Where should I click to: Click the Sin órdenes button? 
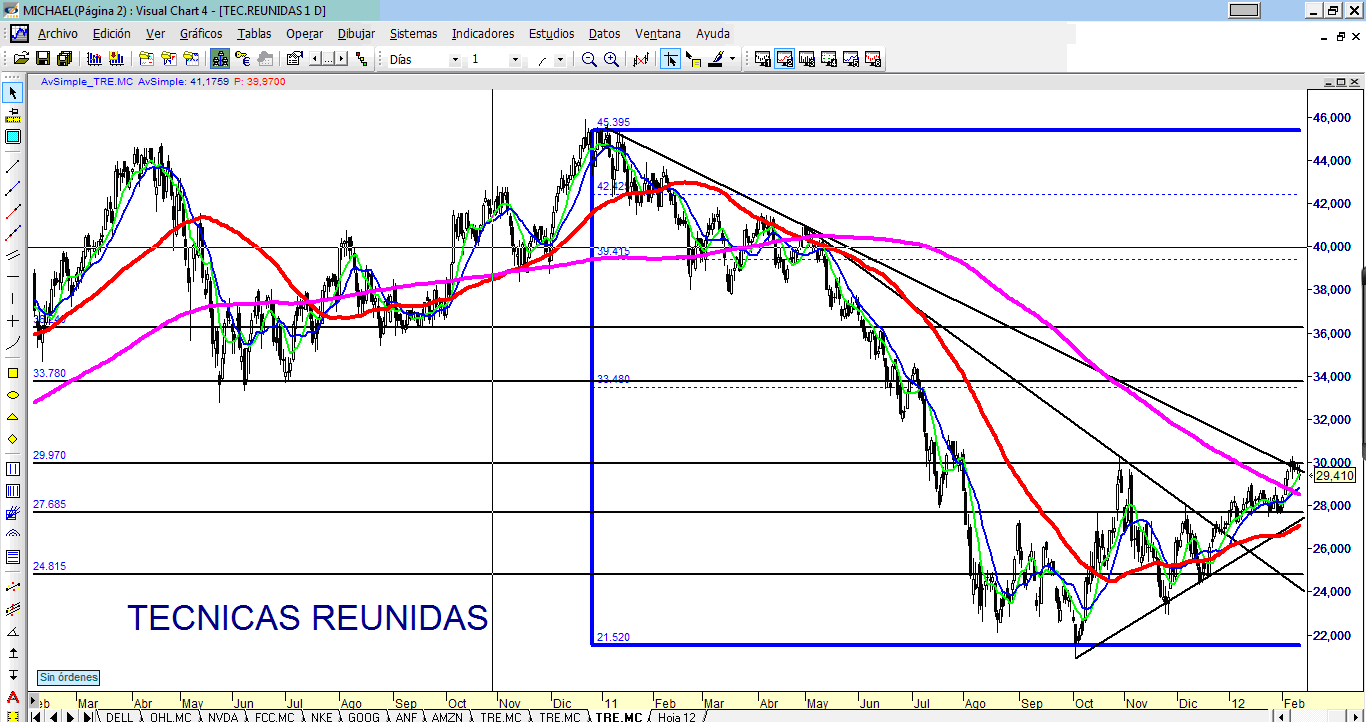68,678
